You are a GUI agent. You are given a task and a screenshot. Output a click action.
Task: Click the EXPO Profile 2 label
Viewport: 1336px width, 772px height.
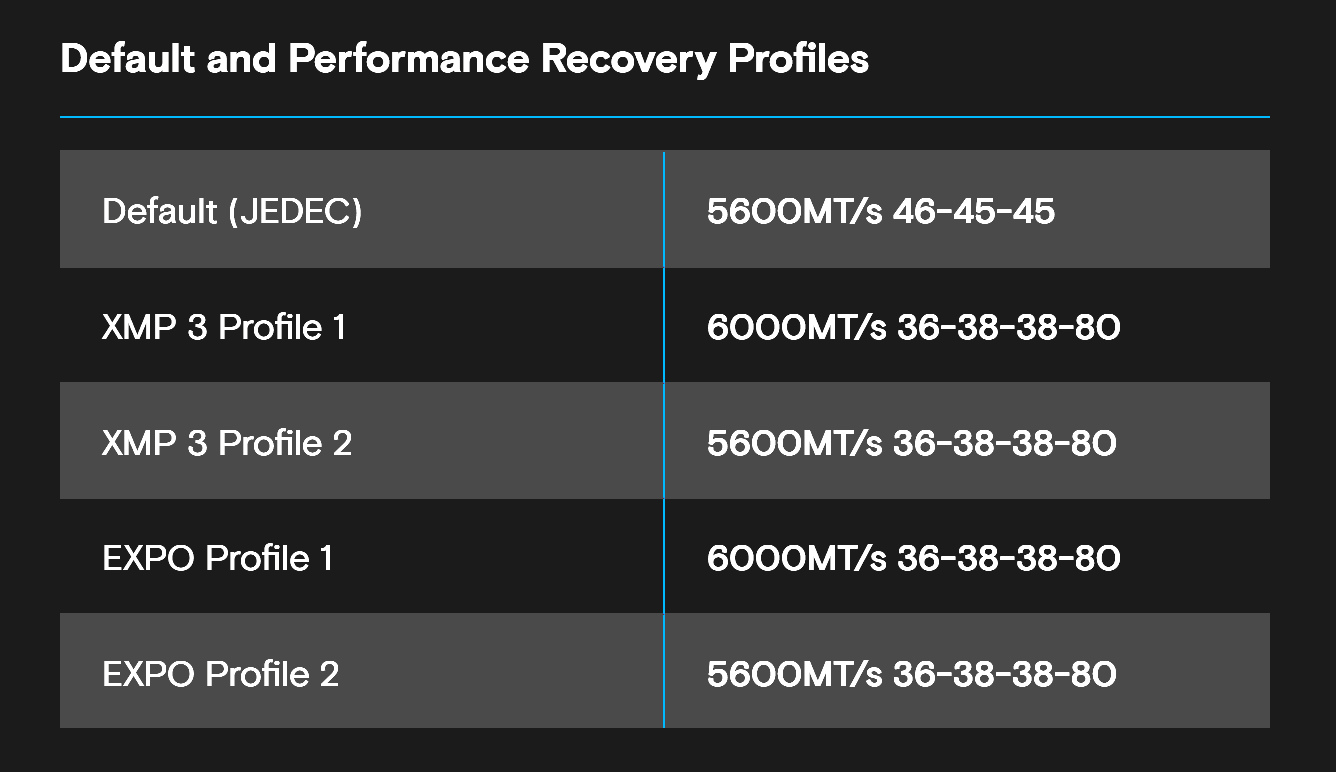220,674
